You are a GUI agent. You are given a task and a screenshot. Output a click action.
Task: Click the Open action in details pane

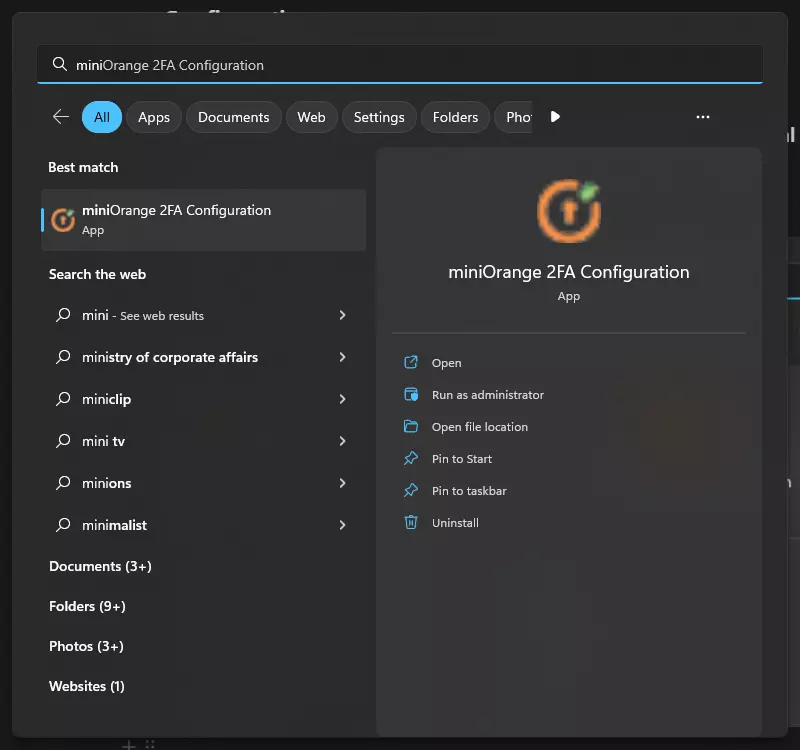point(446,363)
